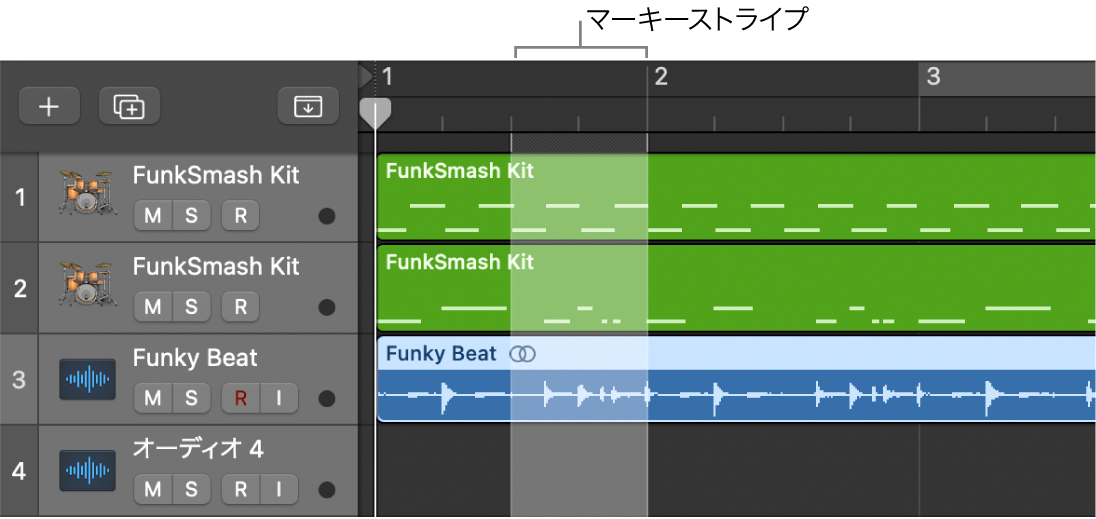Record-enable track 1 FunkSmash Kit

pyautogui.click(x=240, y=216)
